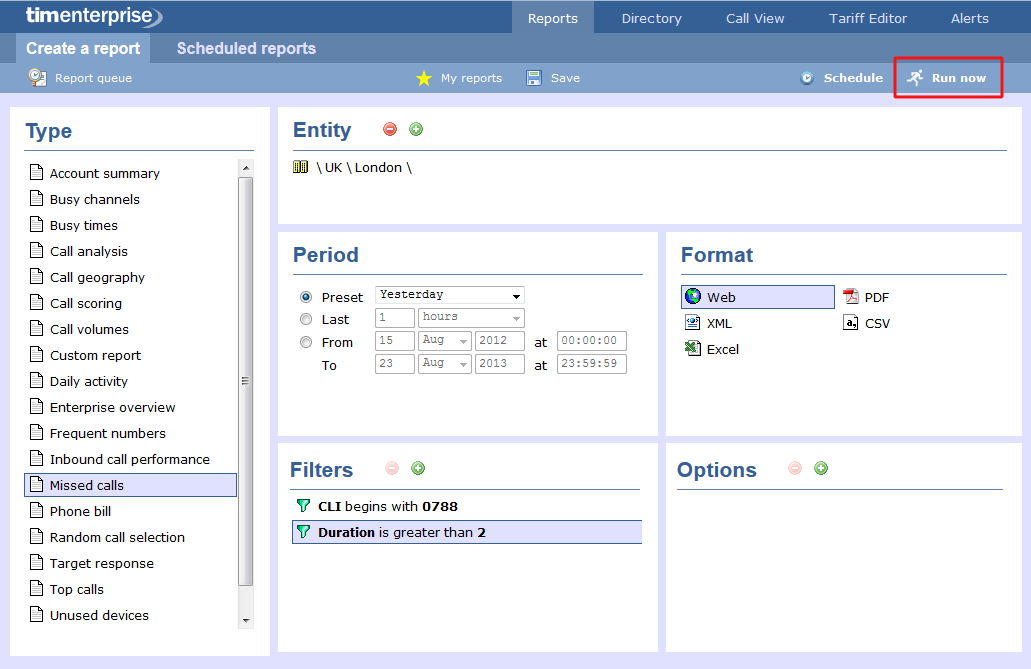Select the Last period radio button
Screen dimensions: 1031x669
306,319
